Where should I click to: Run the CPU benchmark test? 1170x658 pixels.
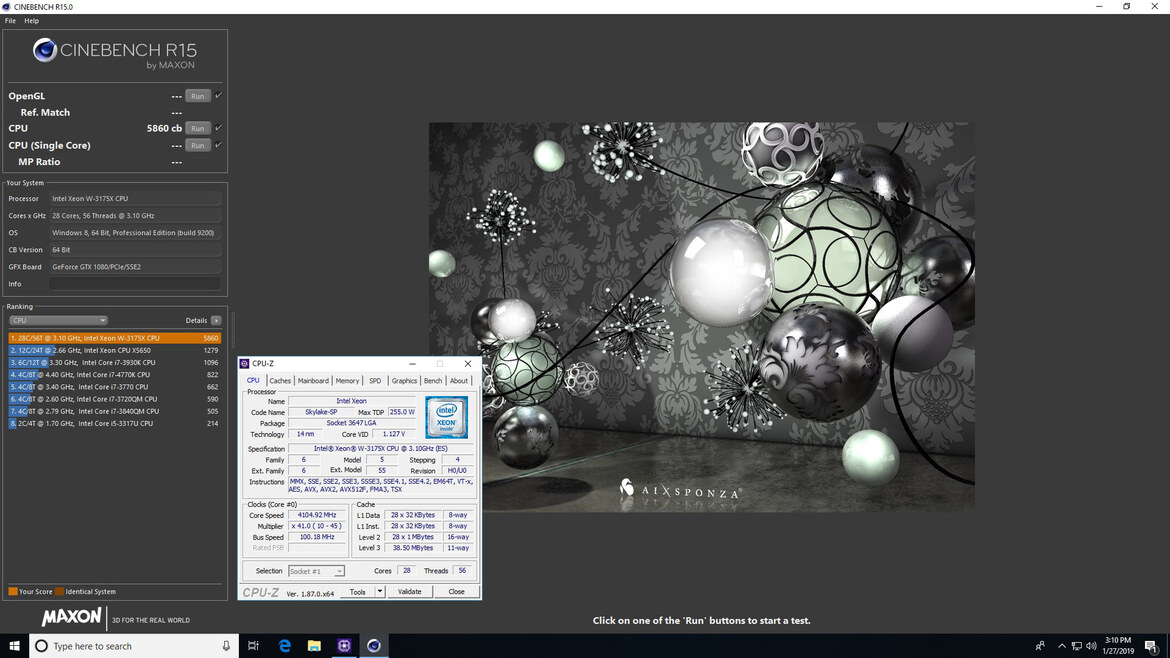pos(198,128)
